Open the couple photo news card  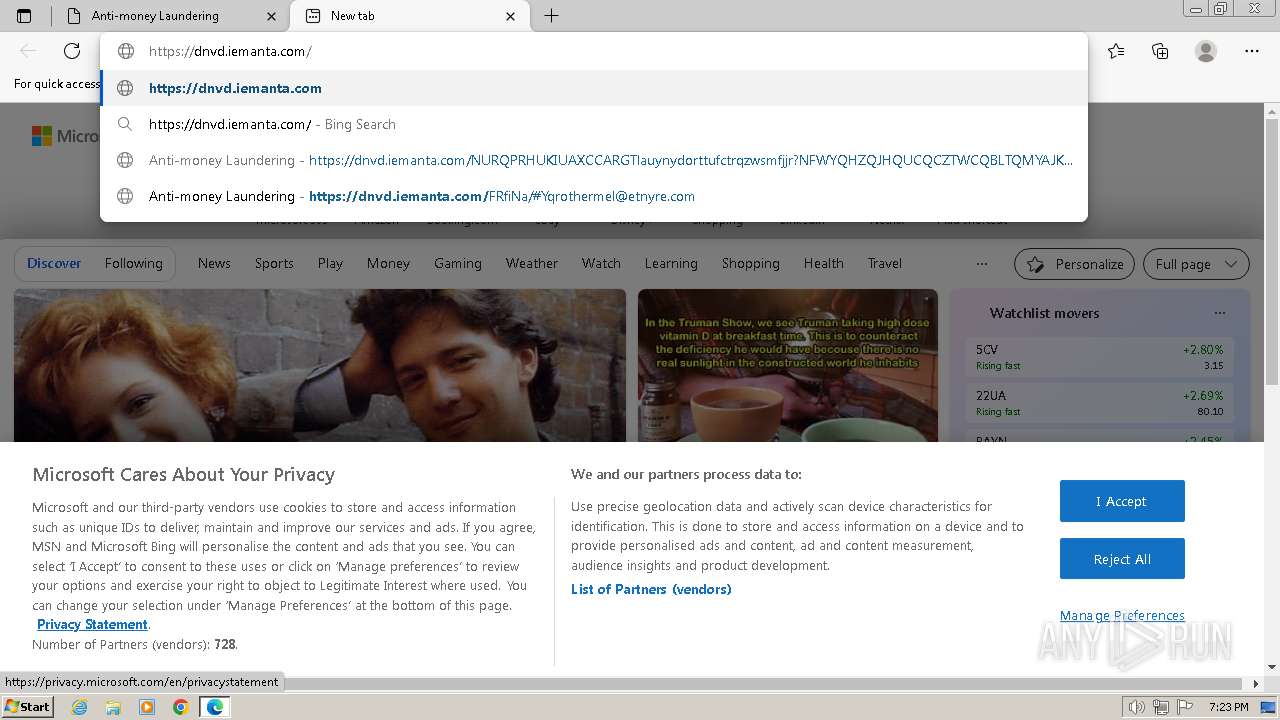tap(320, 365)
